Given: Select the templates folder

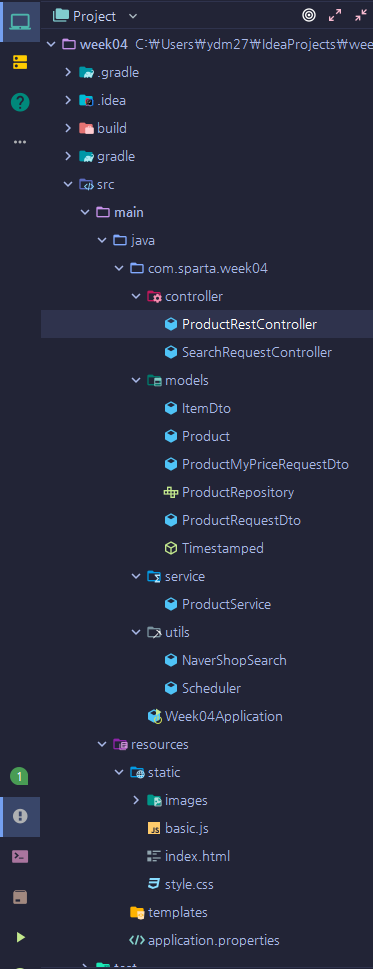Looking at the screenshot, I should [x=178, y=913].
